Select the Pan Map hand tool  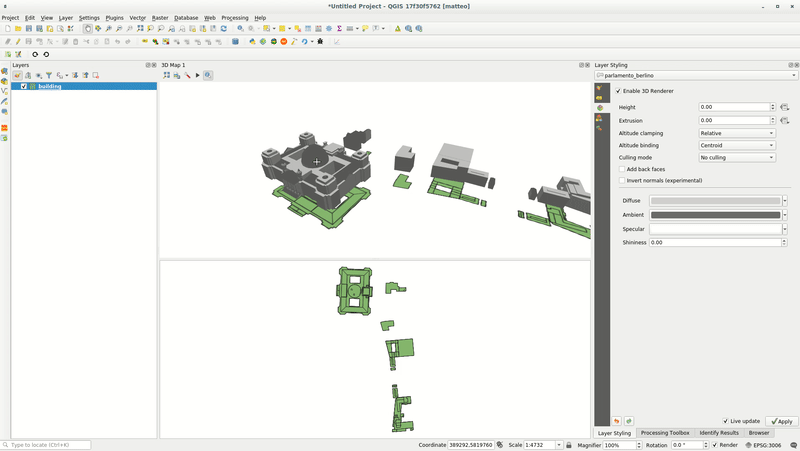point(87,29)
